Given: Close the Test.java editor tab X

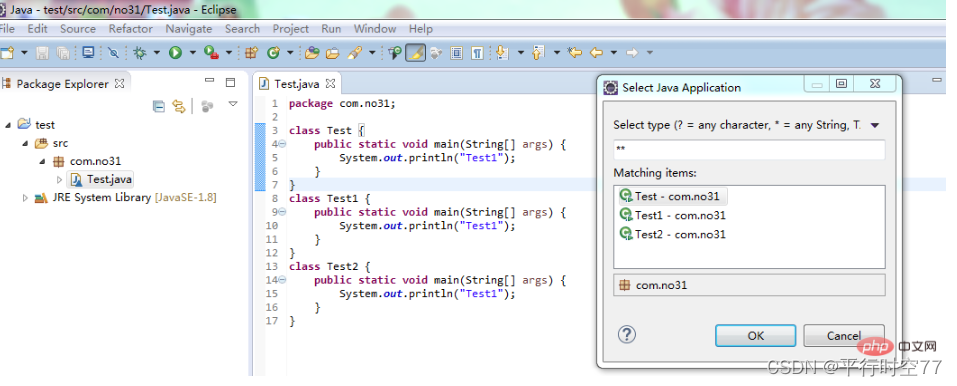Looking at the screenshot, I should (x=330, y=84).
